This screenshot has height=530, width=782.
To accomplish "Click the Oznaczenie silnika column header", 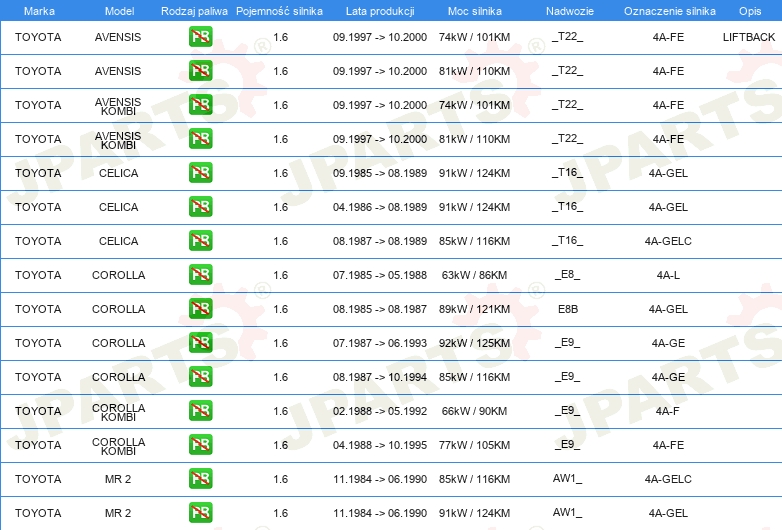I will [670, 11].
